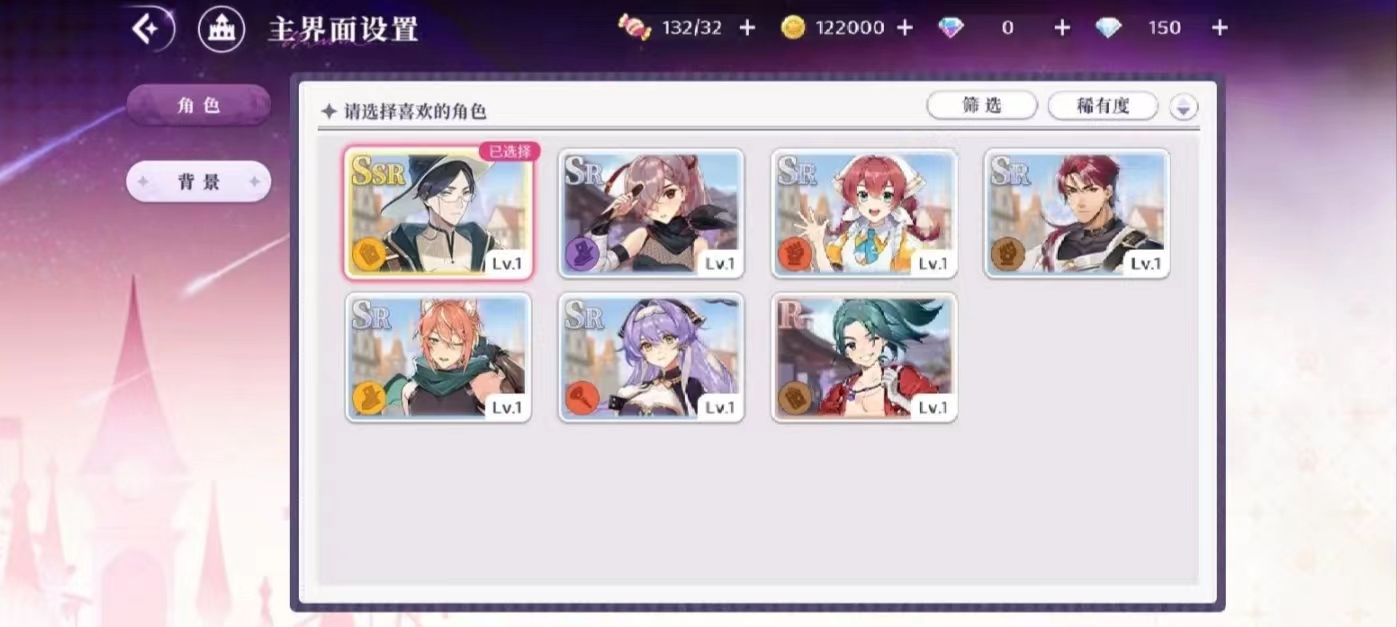1397x627 pixels.
Task: Select the SR pink-haired archer character
Action: point(651,213)
